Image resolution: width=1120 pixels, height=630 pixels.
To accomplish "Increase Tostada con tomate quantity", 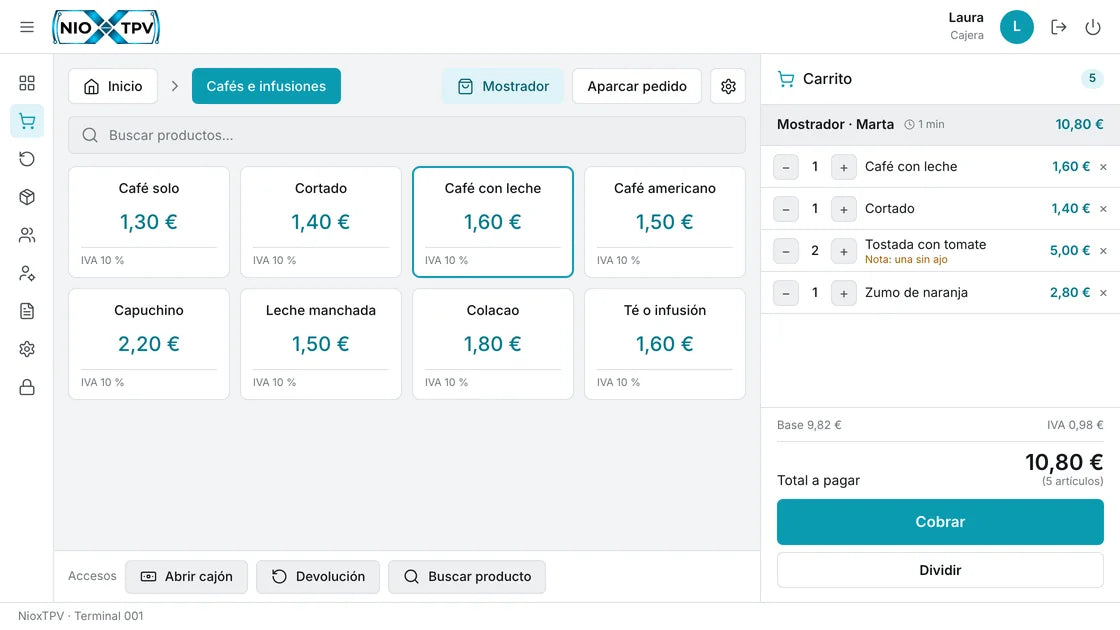I will (x=844, y=251).
